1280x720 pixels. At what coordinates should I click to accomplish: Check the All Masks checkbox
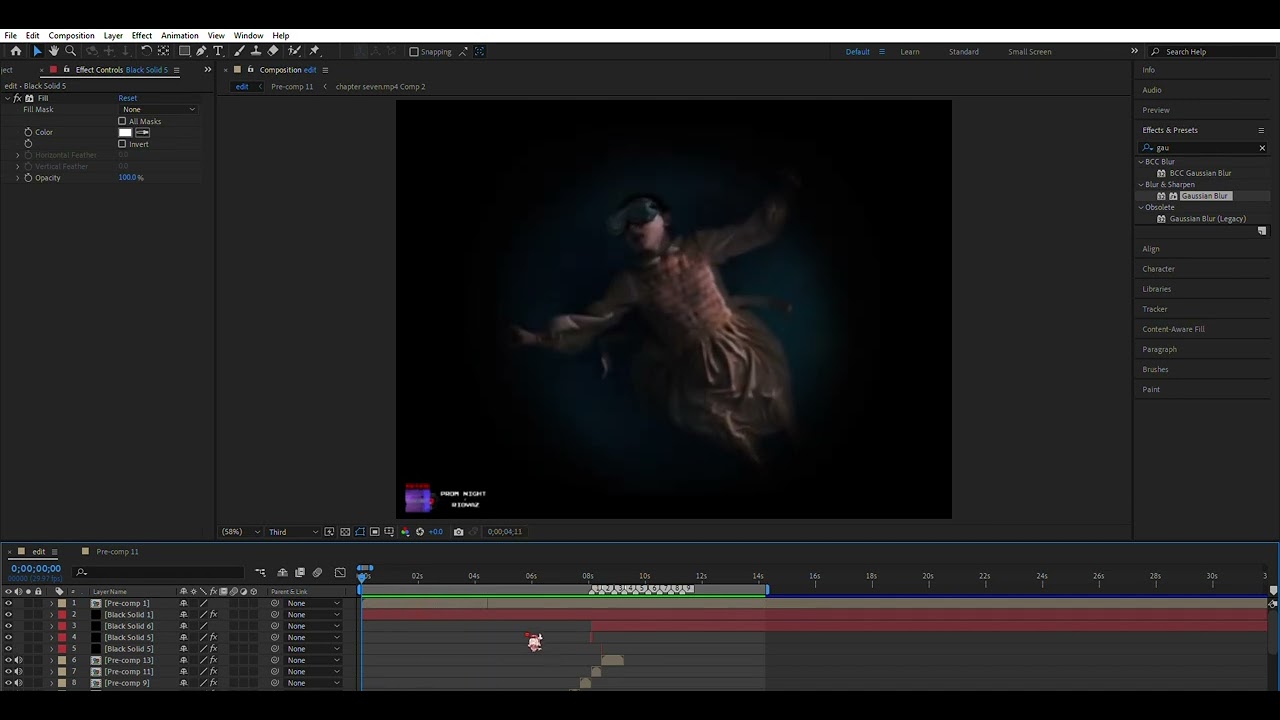pos(122,121)
